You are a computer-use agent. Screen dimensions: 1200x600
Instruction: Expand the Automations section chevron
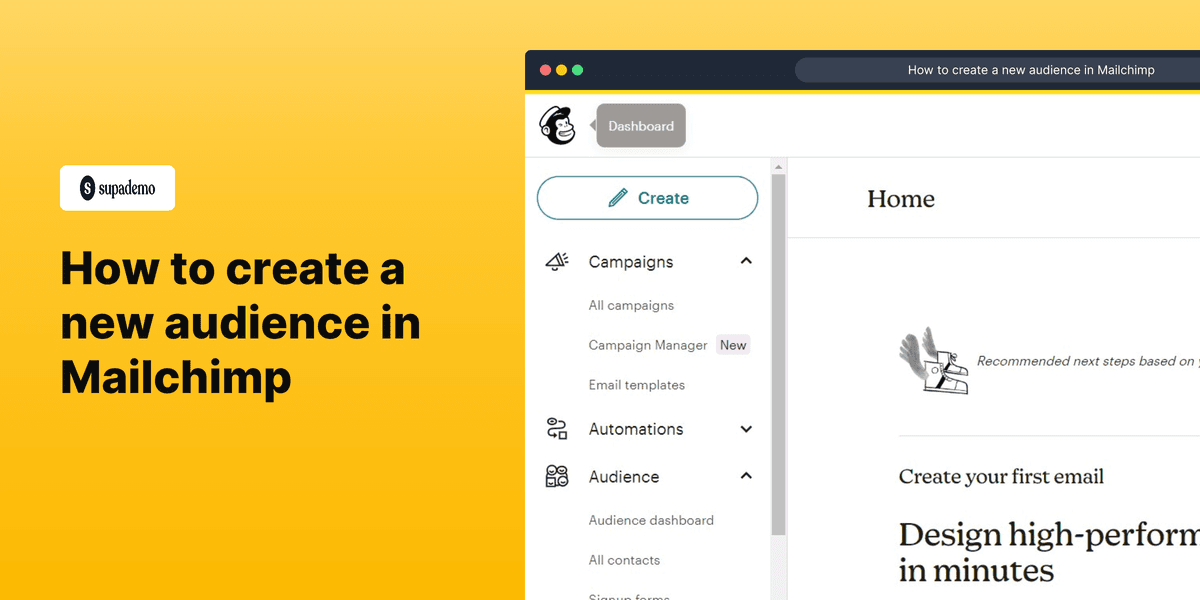(x=746, y=428)
